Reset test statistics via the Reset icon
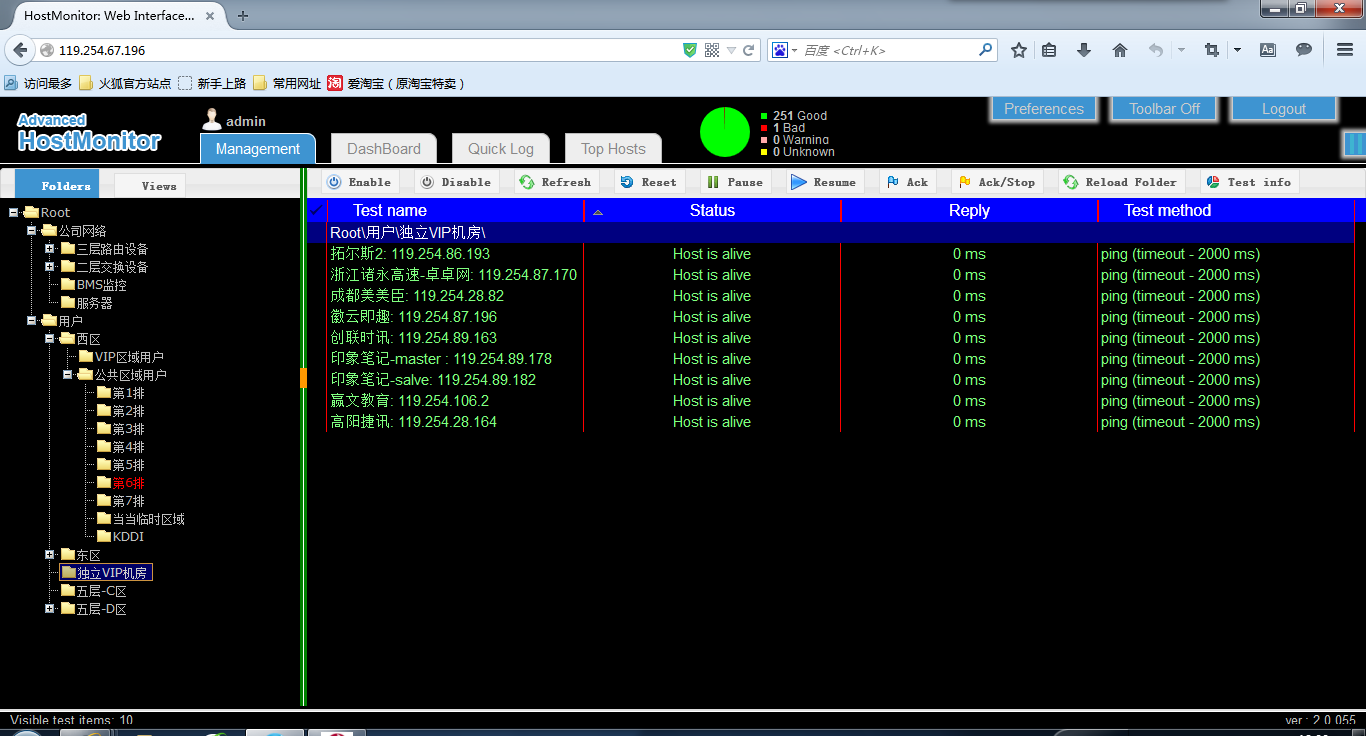1366x736 pixels. [x=627, y=182]
